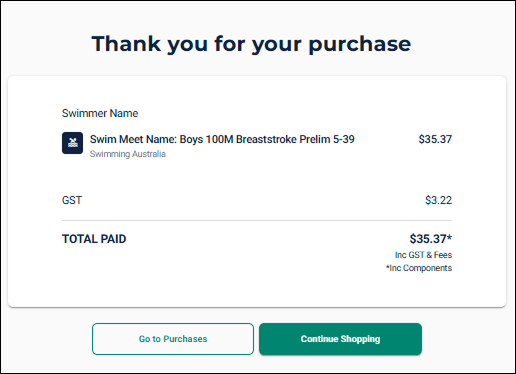Select the $3.22 GST amount
This screenshot has height=374, width=516.
(x=439, y=200)
